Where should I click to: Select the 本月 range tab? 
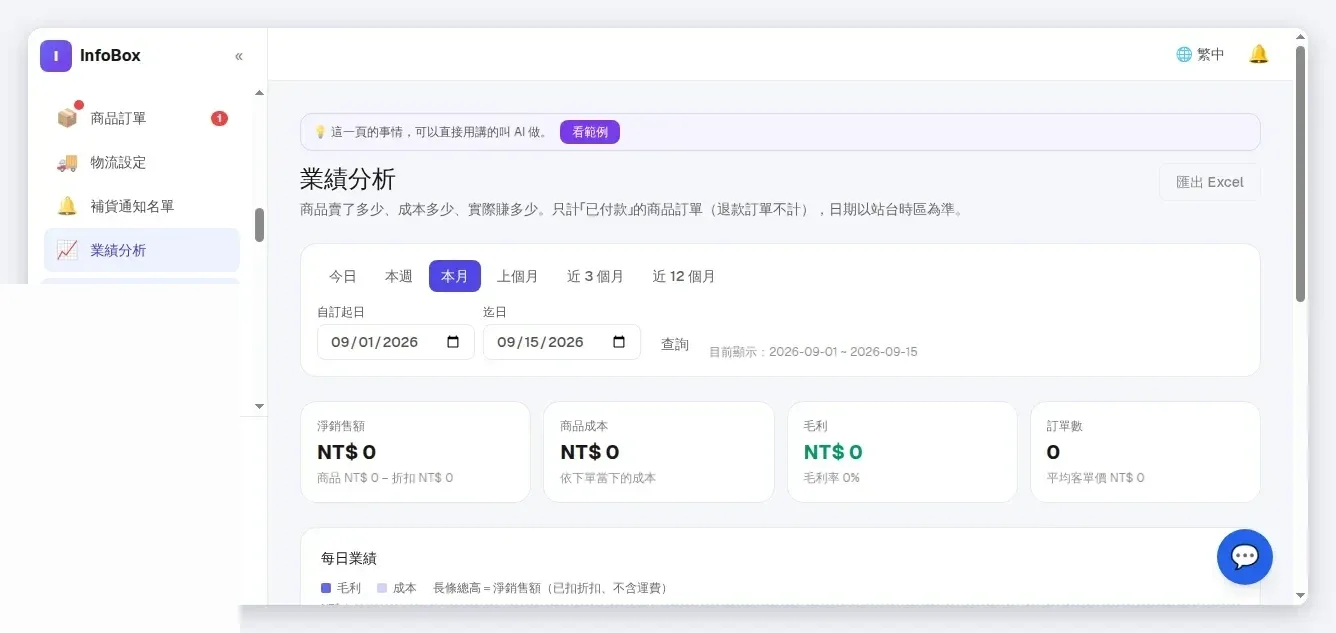click(455, 276)
